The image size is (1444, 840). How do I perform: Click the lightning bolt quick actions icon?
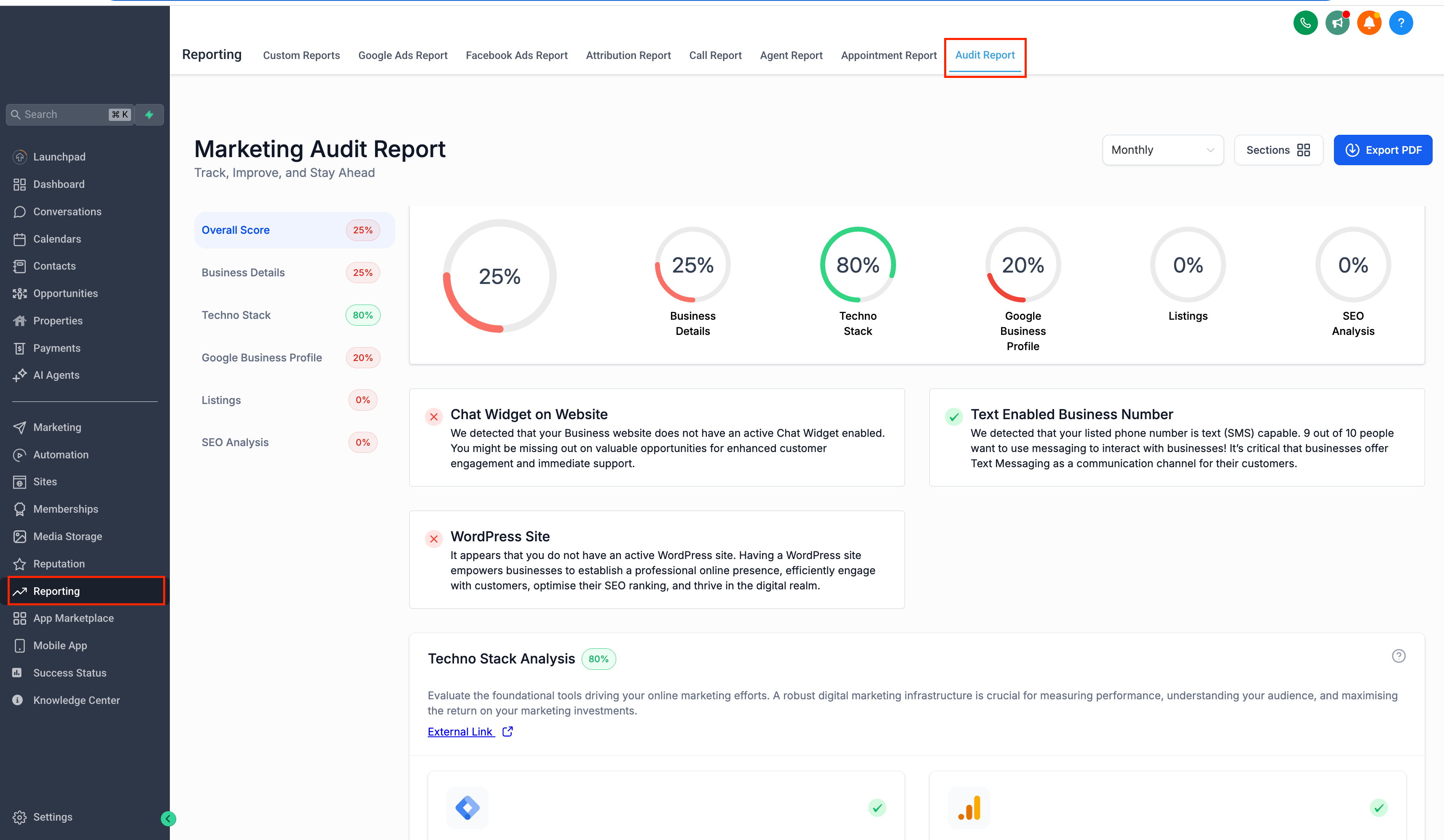coord(149,115)
